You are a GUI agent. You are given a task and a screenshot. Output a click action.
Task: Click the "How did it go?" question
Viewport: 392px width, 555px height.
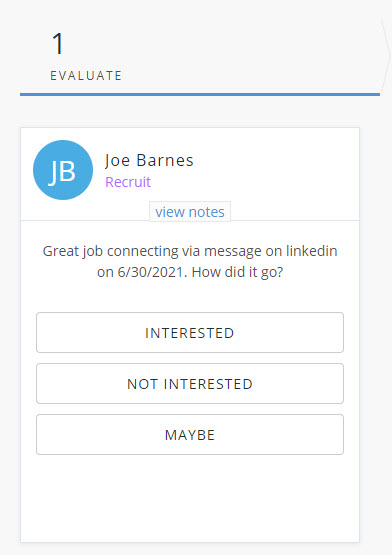click(x=237, y=272)
